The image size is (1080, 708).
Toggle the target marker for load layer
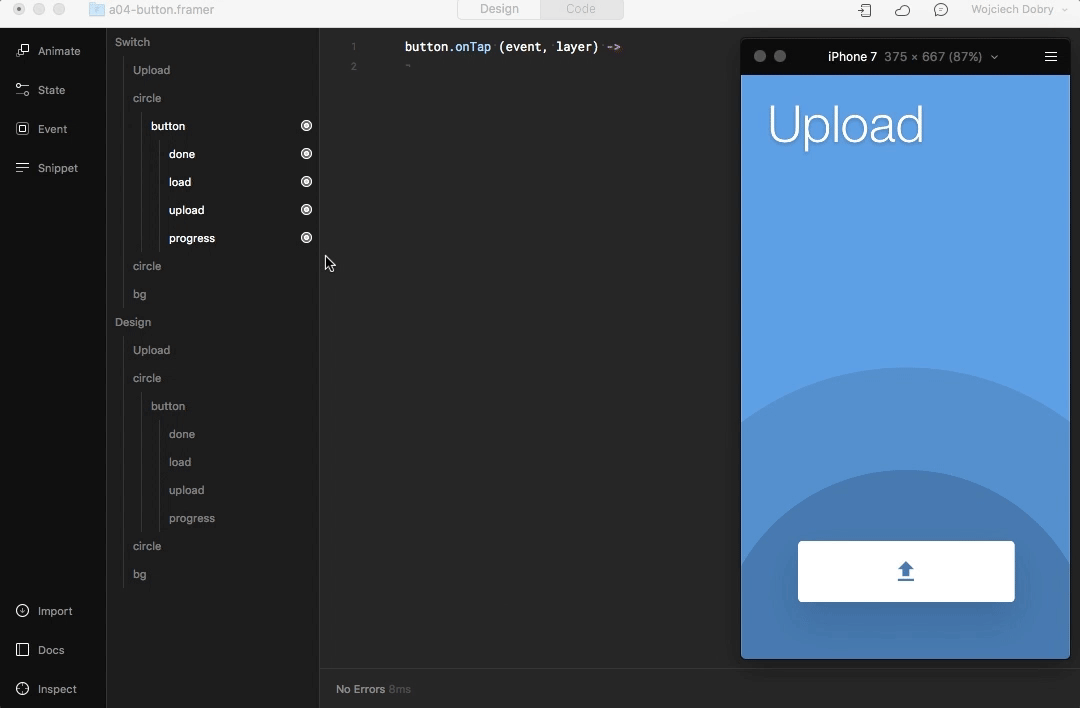pos(307,182)
